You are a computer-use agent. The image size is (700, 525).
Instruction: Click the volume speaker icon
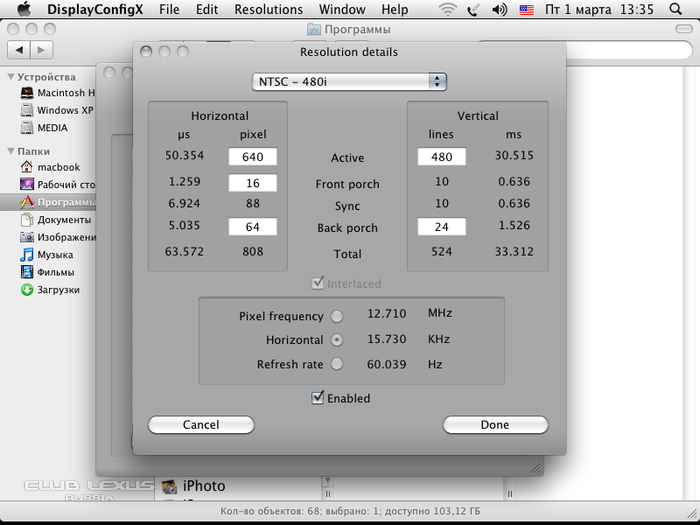(499, 10)
